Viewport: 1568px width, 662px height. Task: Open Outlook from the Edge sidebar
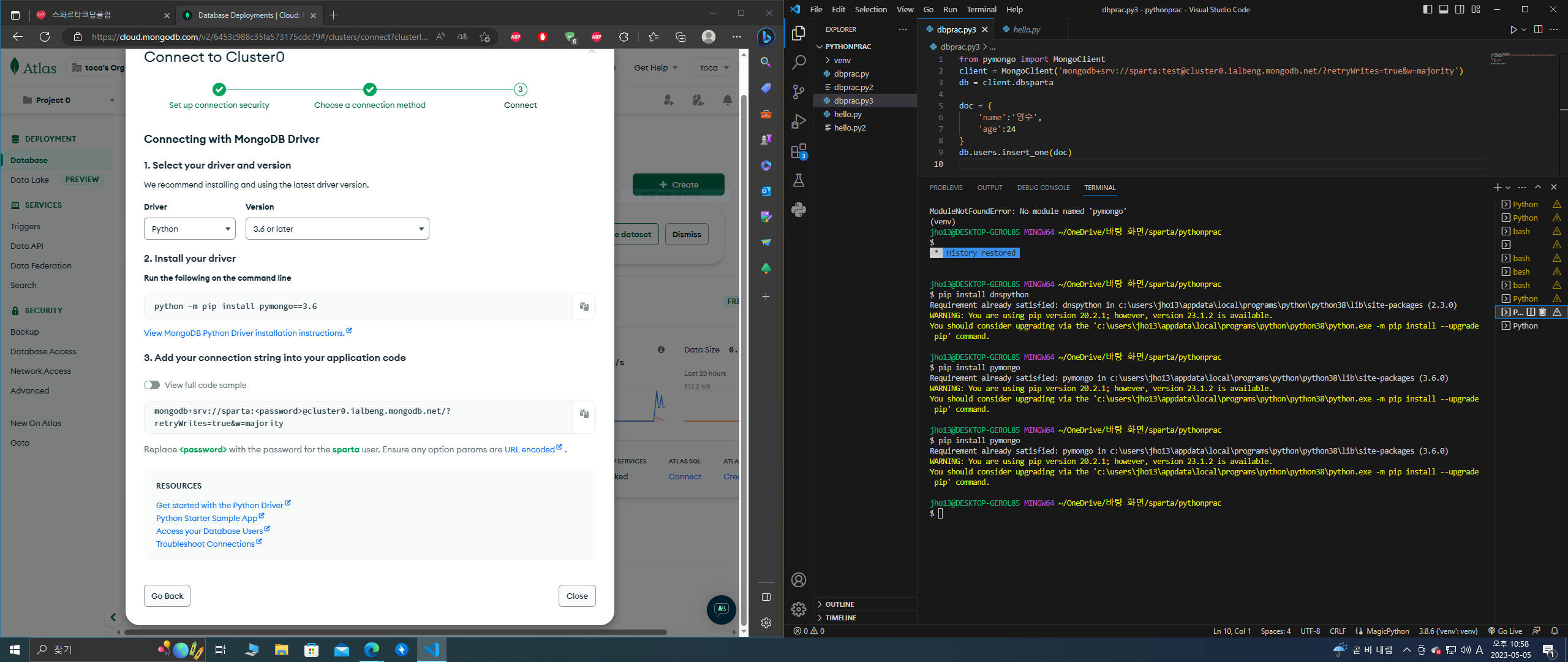(x=766, y=191)
